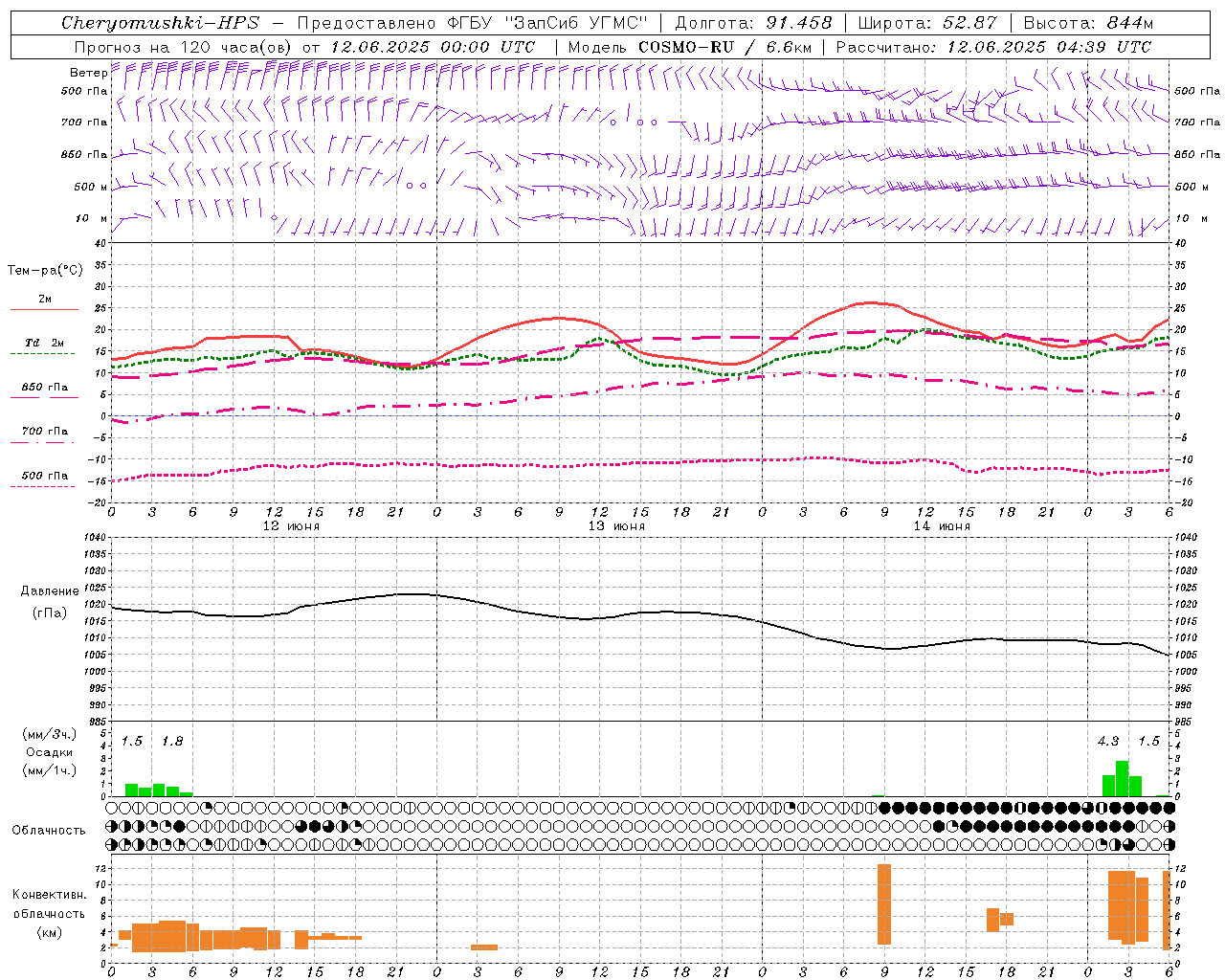Screen dimensions: 1225x980
Task: Select the forecast start 12.06.2025 00:00 UTC
Action: [x=432, y=47]
